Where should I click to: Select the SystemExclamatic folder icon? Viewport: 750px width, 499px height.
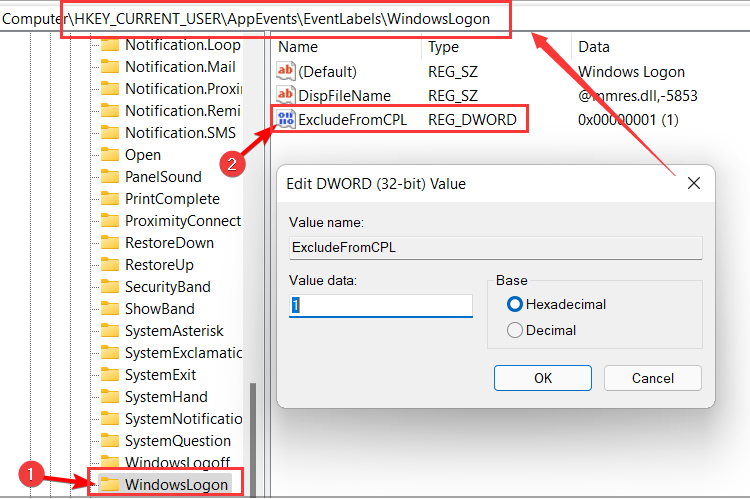pos(110,353)
